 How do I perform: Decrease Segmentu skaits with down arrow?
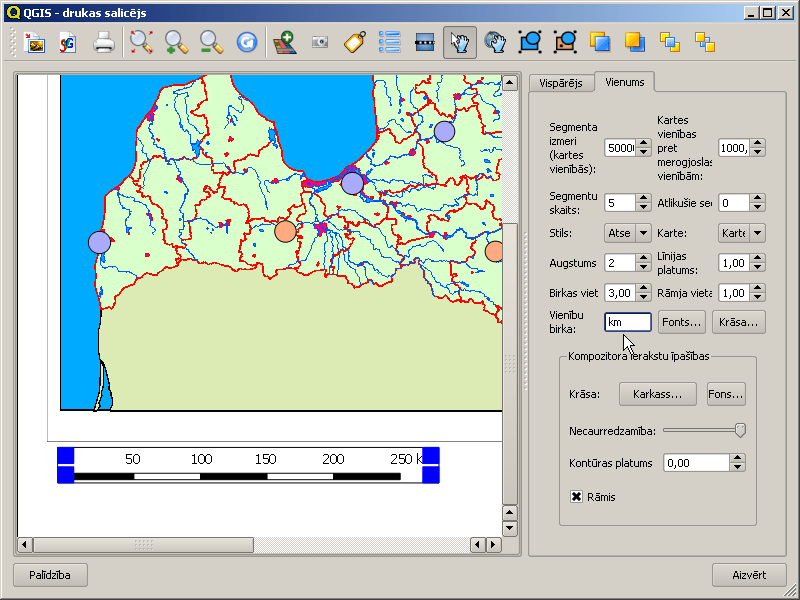(x=644, y=207)
